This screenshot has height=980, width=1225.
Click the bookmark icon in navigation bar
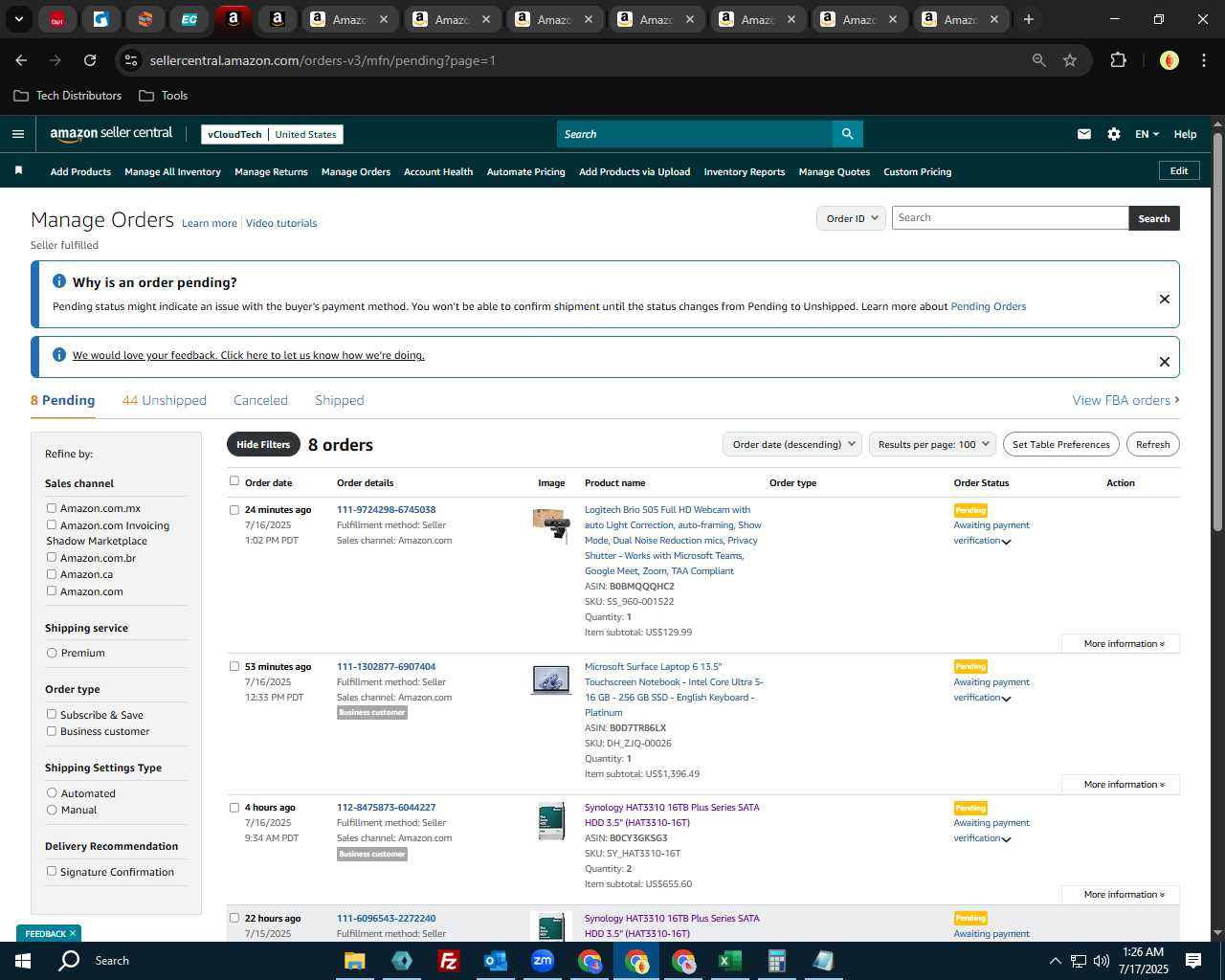[18, 170]
